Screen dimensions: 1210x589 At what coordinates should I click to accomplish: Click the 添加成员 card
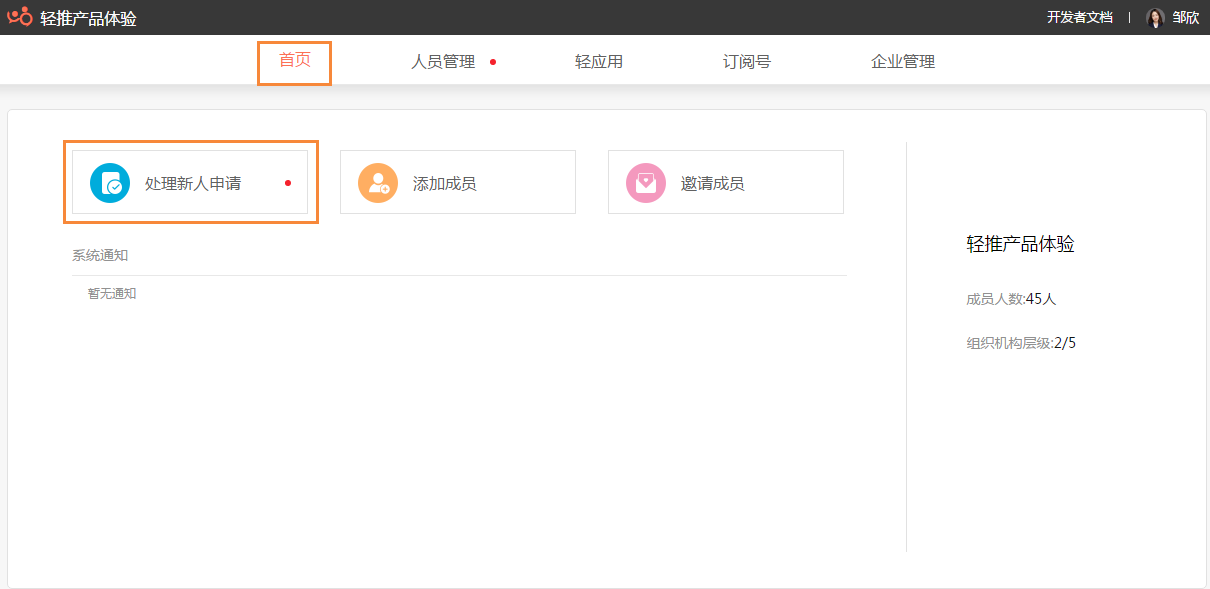point(457,182)
